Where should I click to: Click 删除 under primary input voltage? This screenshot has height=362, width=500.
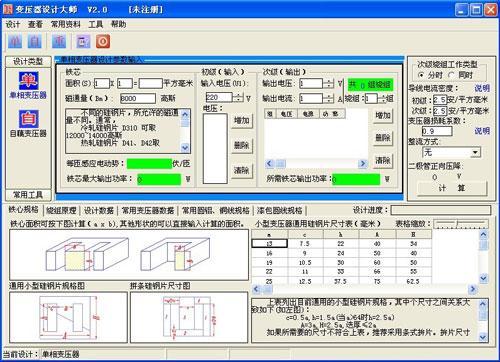tap(242, 146)
